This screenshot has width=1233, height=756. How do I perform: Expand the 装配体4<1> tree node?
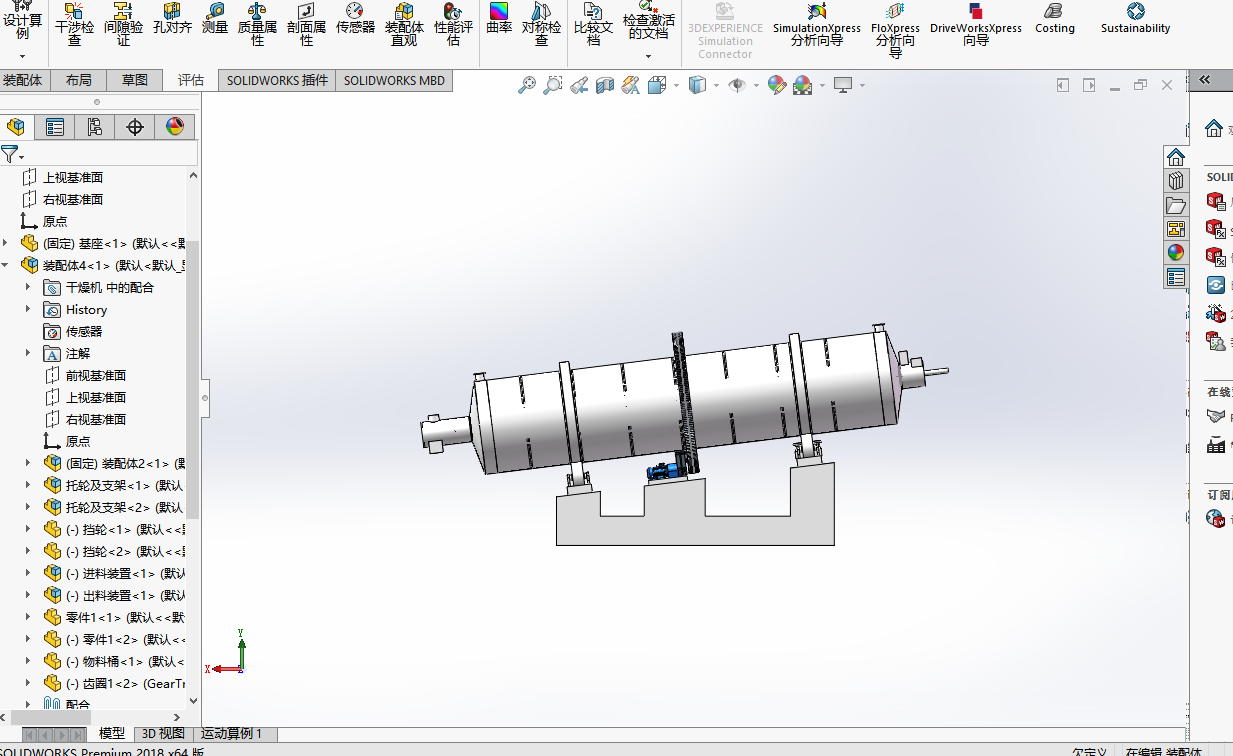click(x=5, y=265)
